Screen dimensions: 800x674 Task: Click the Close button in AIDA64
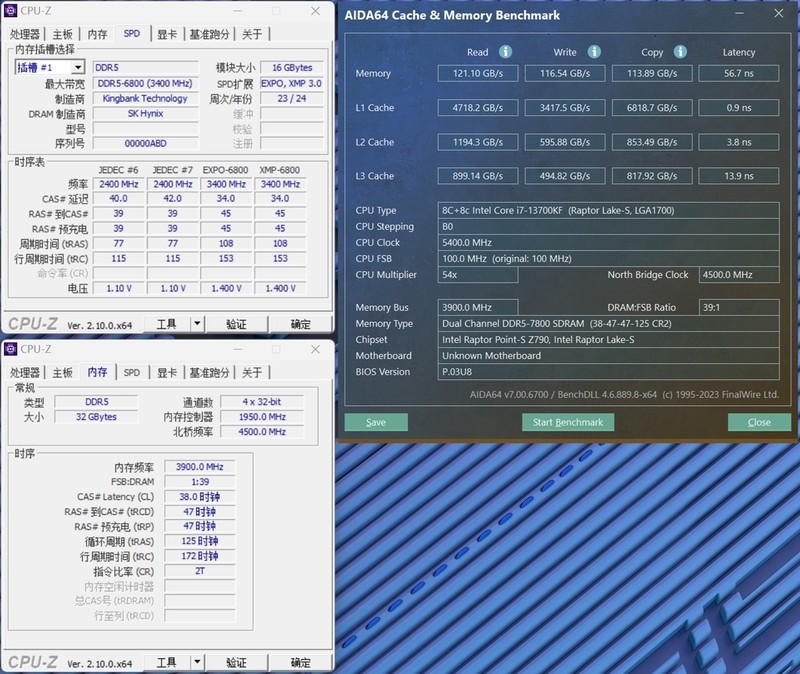tap(759, 422)
